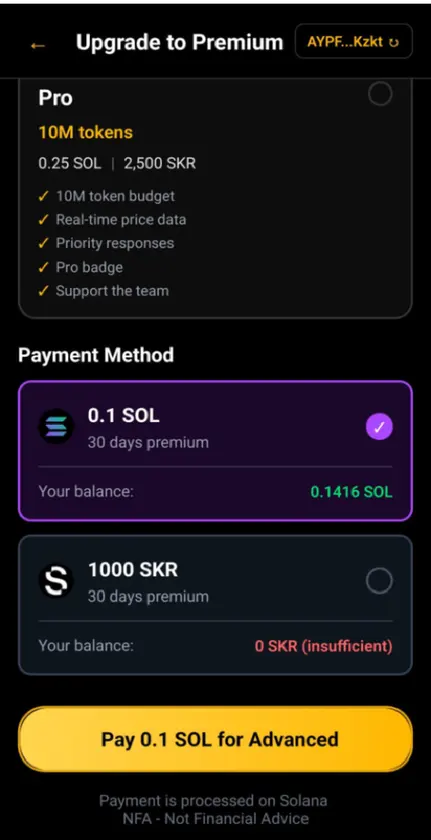This screenshot has width=431, height=840.
Task: Click checkmark beside Priority responses
Action: pyautogui.click(x=43, y=243)
